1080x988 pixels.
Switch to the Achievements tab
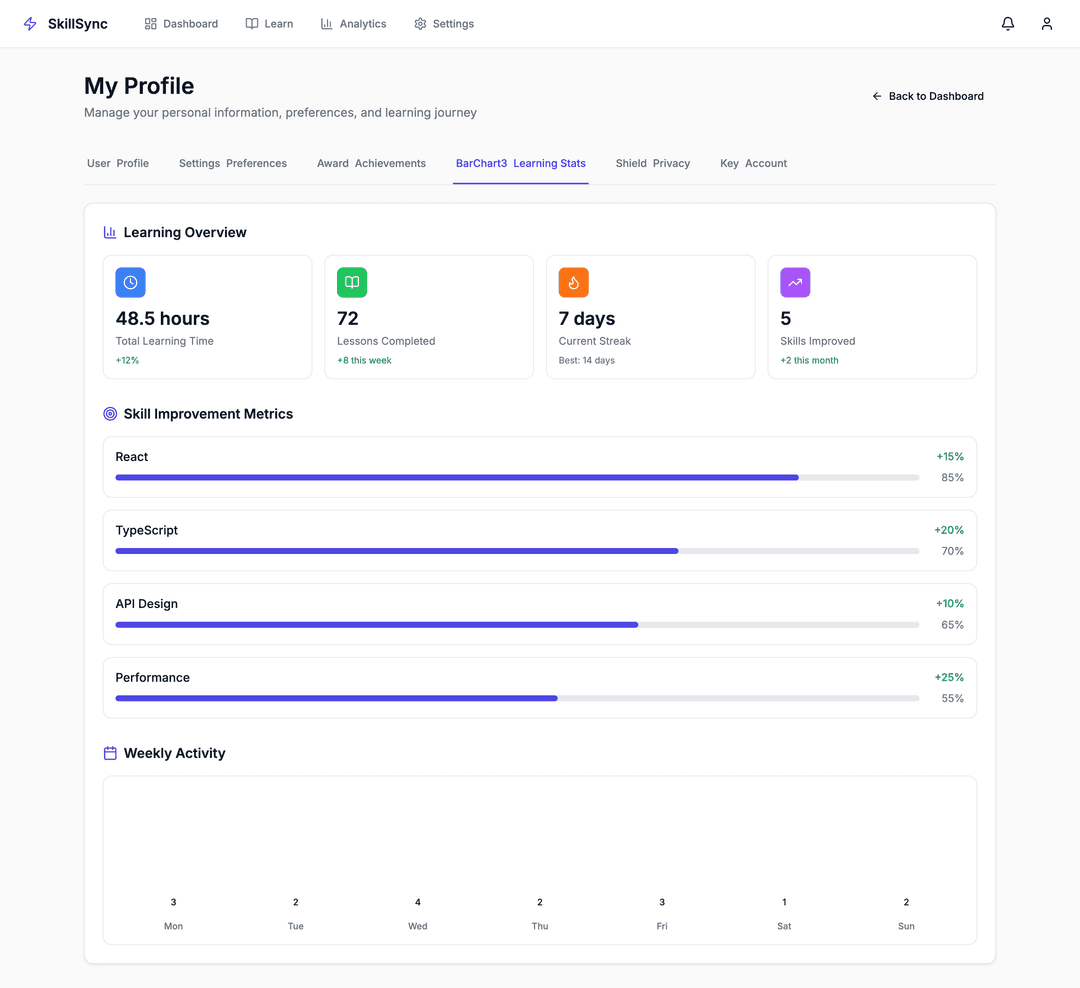pos(371,163)
